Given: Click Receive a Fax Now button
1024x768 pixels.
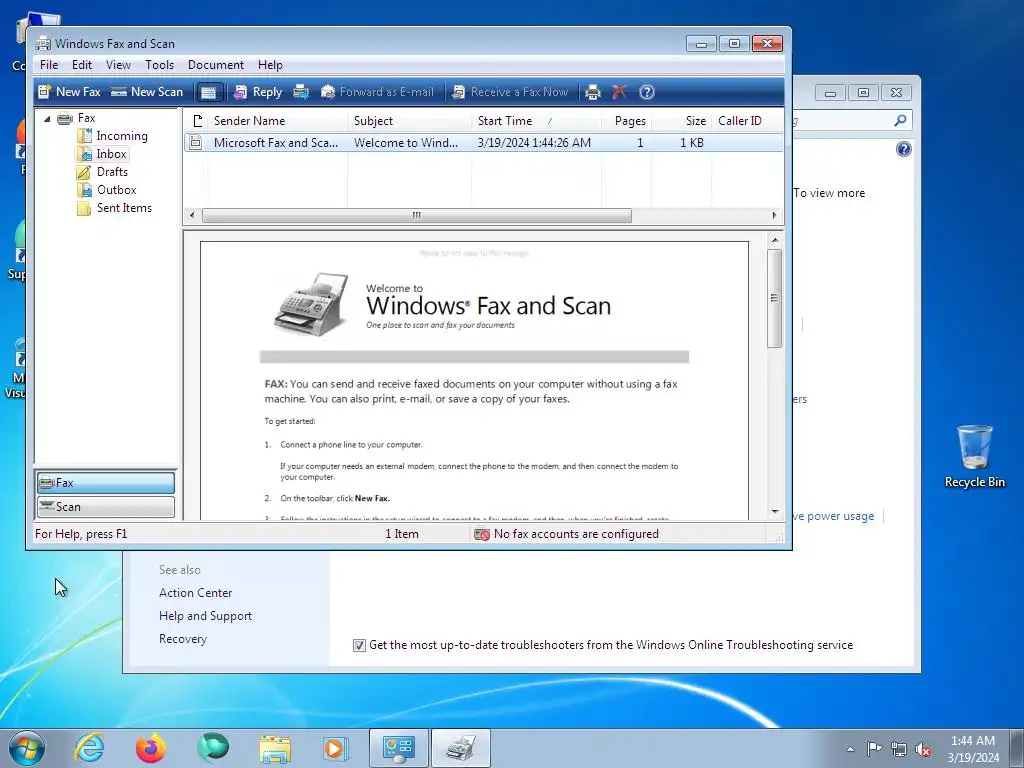Looking at the screenshot, I should [x=510, y=92].
